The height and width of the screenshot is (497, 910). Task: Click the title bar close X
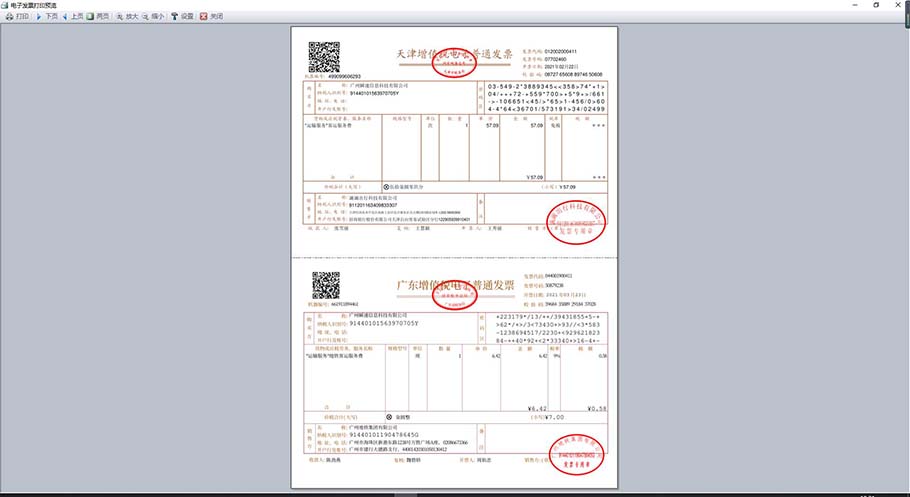coord(898,5)
